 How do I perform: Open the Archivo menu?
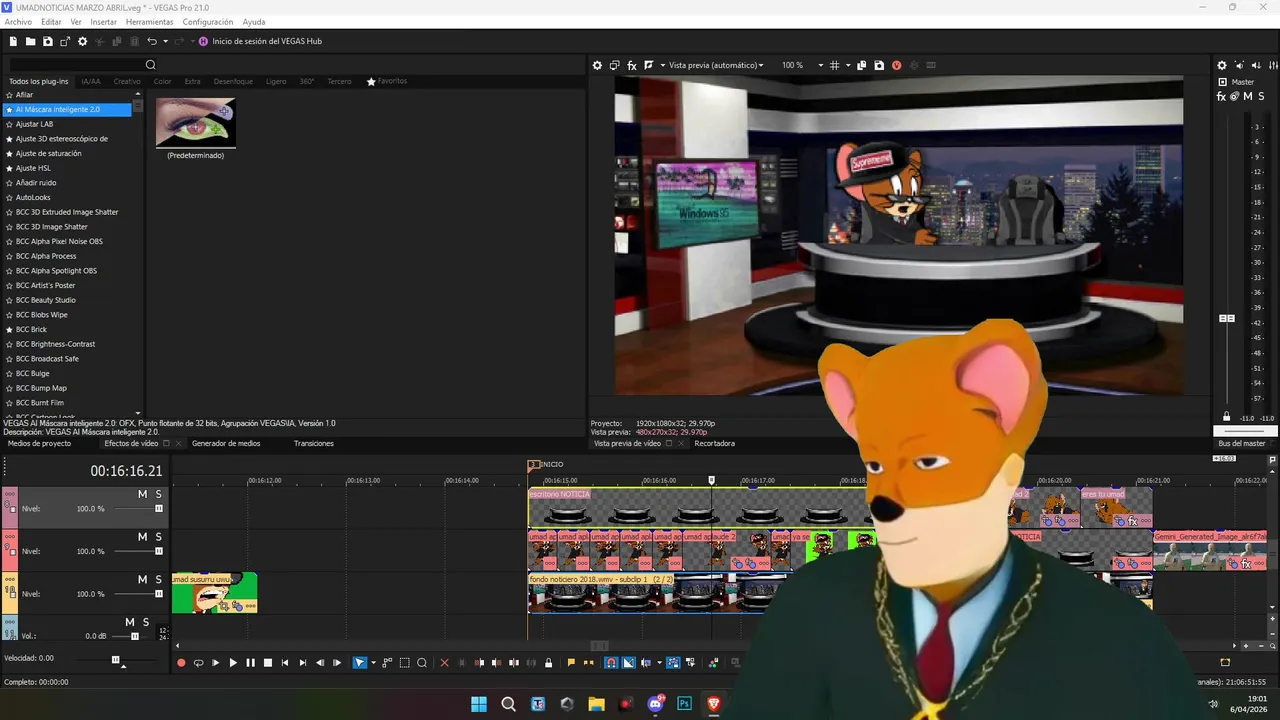[x=18, y=22]
